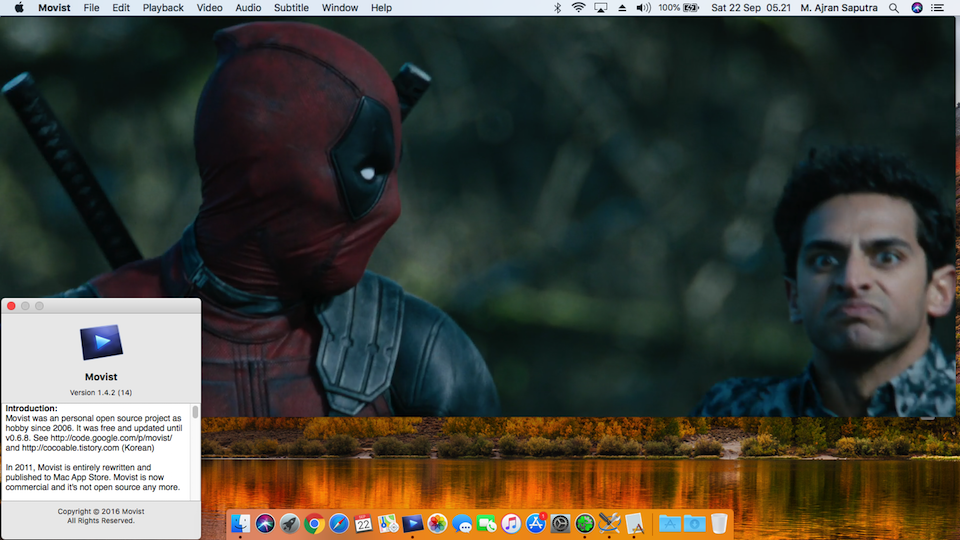This screenshot has height=540, width=960.
Task: Open the Bluetooth status menu
Action: coord(557,8)
